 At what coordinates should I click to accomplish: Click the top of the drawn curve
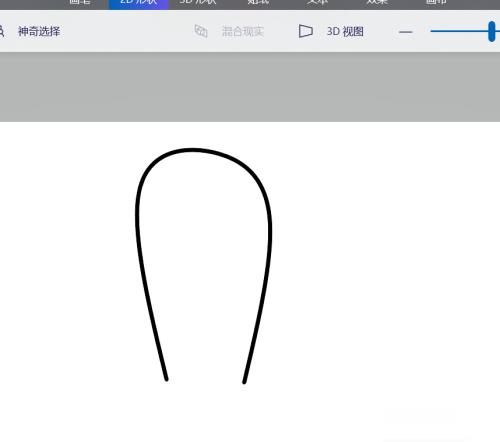193,150
